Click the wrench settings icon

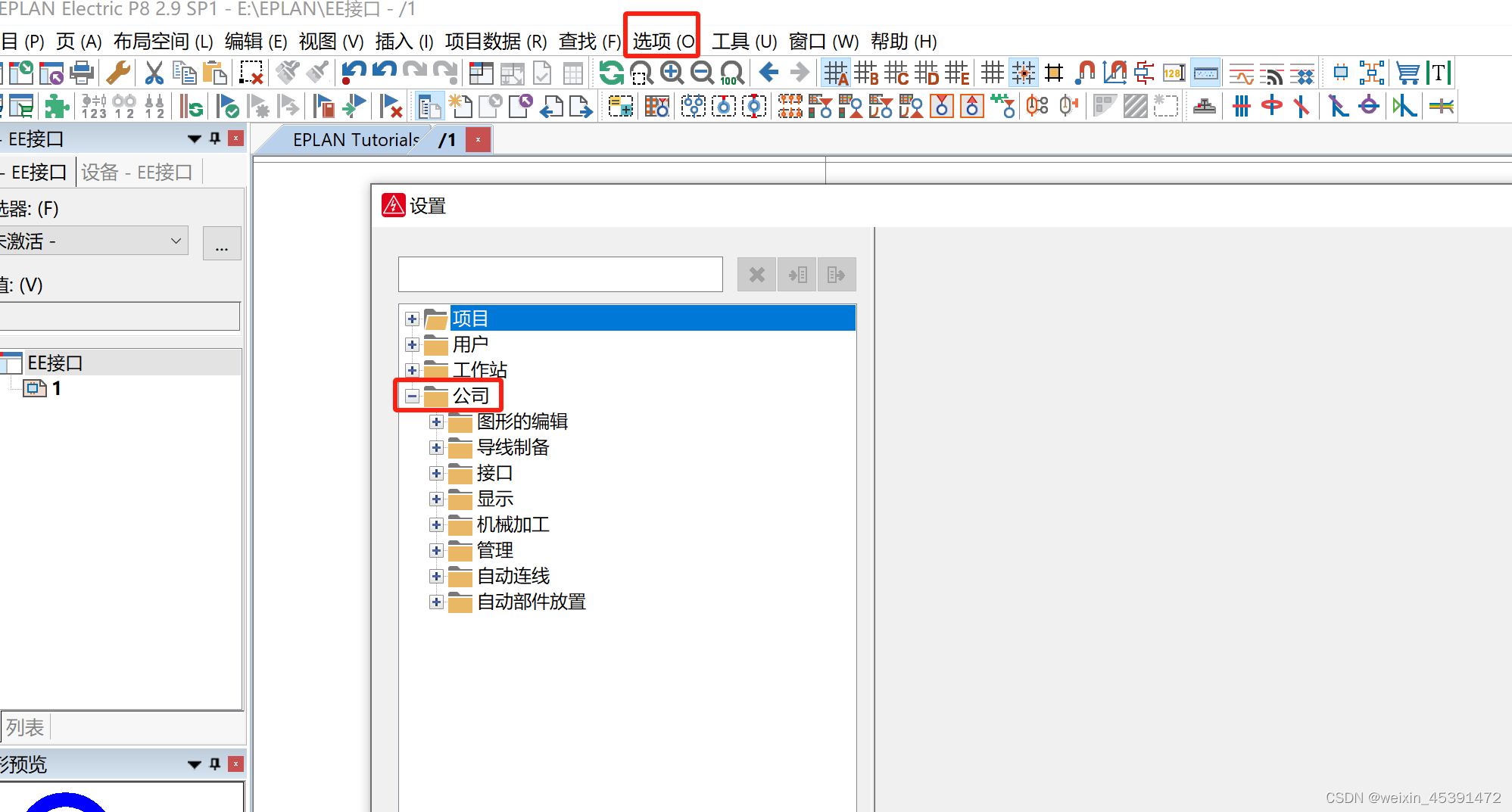(118, 73)
